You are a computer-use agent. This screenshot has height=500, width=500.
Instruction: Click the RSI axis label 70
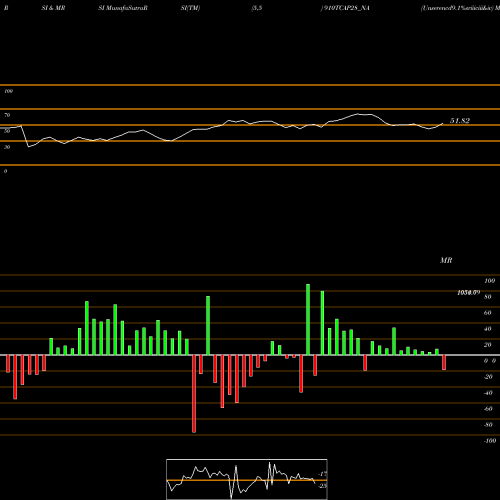click(x=7, y=115)
